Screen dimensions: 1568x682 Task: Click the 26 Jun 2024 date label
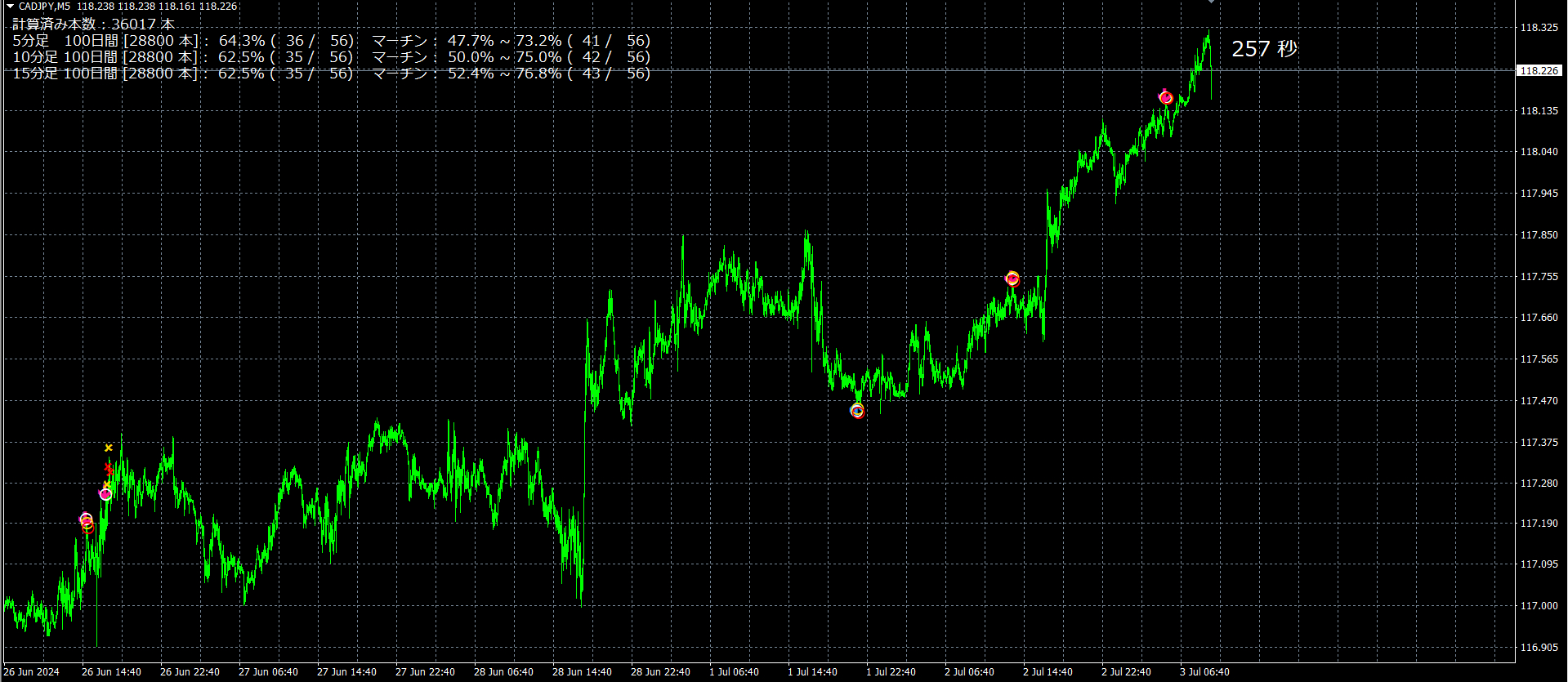[x=32, y=672]
